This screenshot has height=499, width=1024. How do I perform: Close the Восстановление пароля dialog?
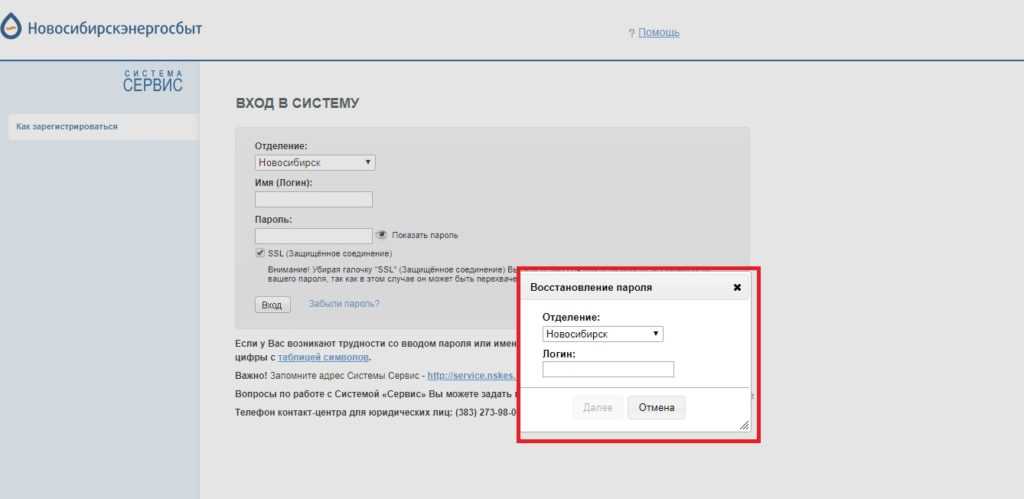737,287
